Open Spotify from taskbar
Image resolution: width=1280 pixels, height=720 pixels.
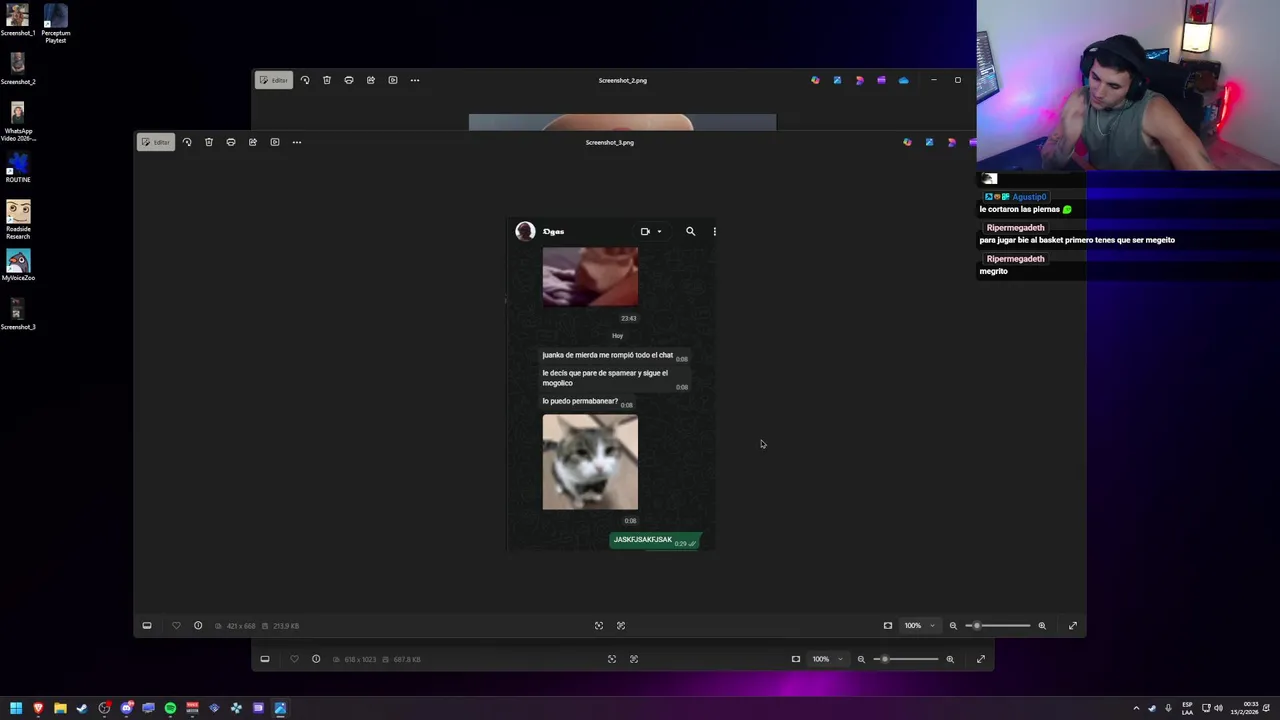(x=170, y=708)
